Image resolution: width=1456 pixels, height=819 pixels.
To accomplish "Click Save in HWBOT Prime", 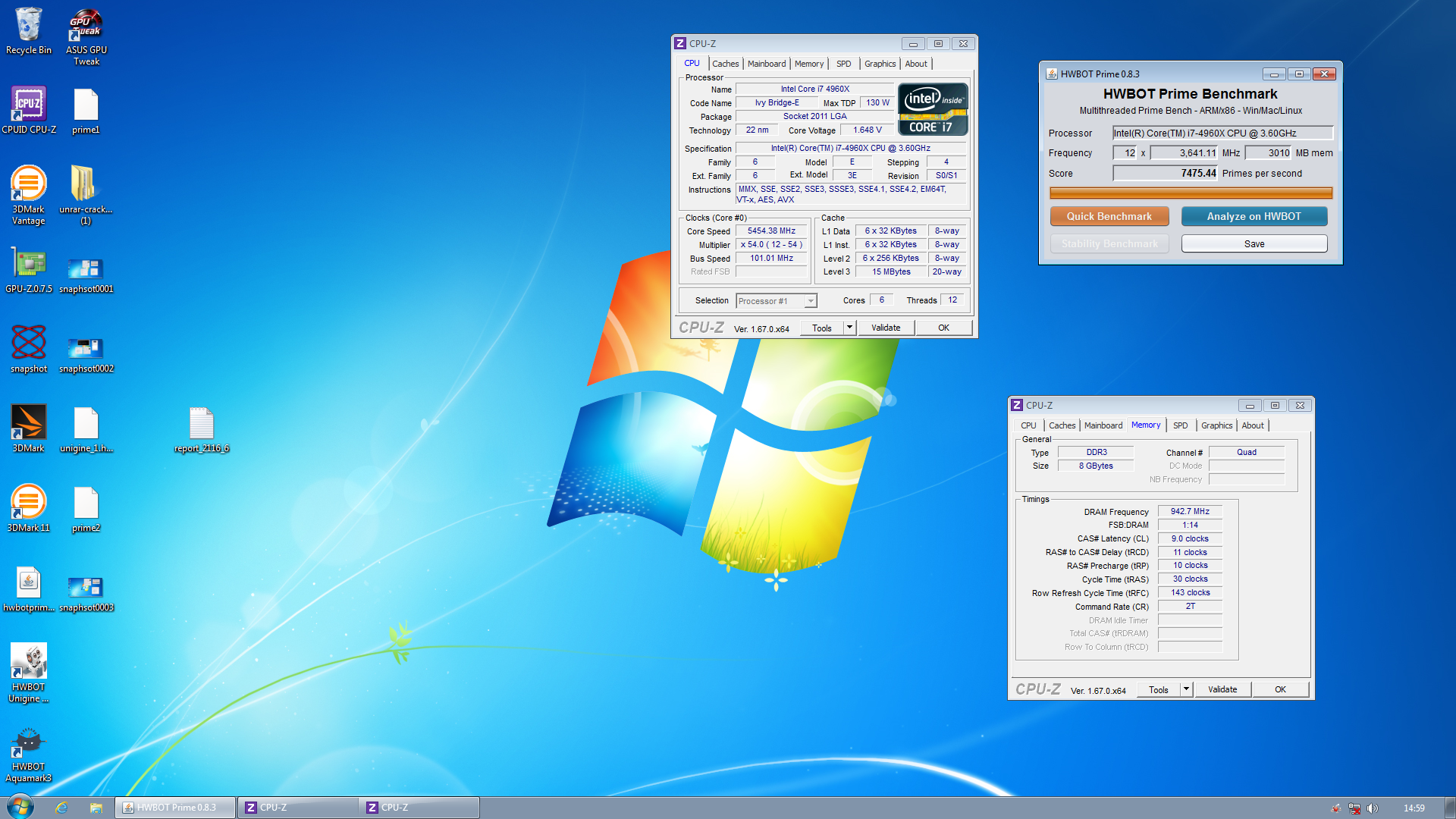I will pyautogui.click(x=1254, y=243).
